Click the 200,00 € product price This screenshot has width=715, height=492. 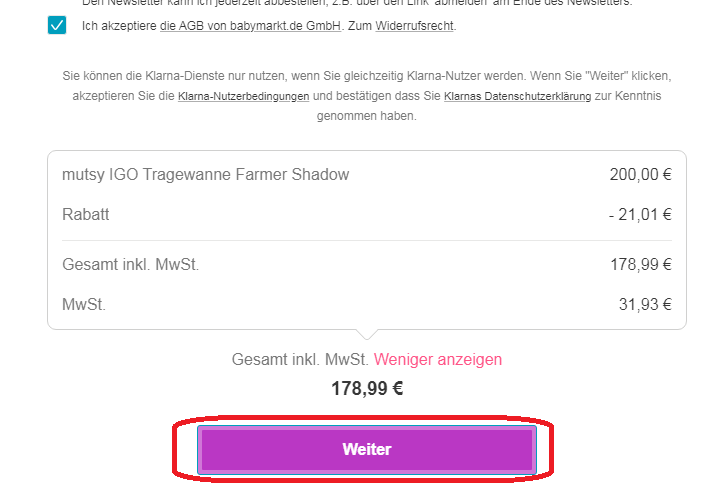[x=640, y=175]
